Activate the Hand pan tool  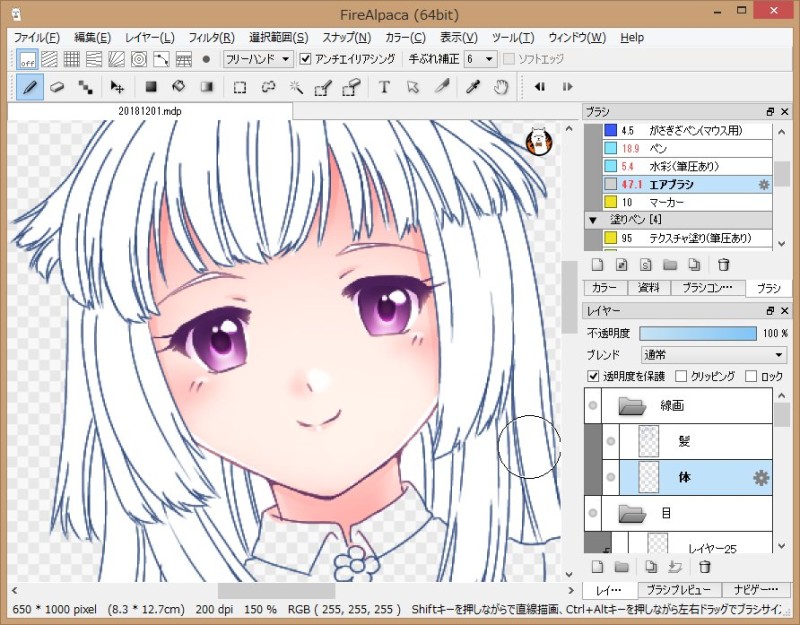point(501,87)
